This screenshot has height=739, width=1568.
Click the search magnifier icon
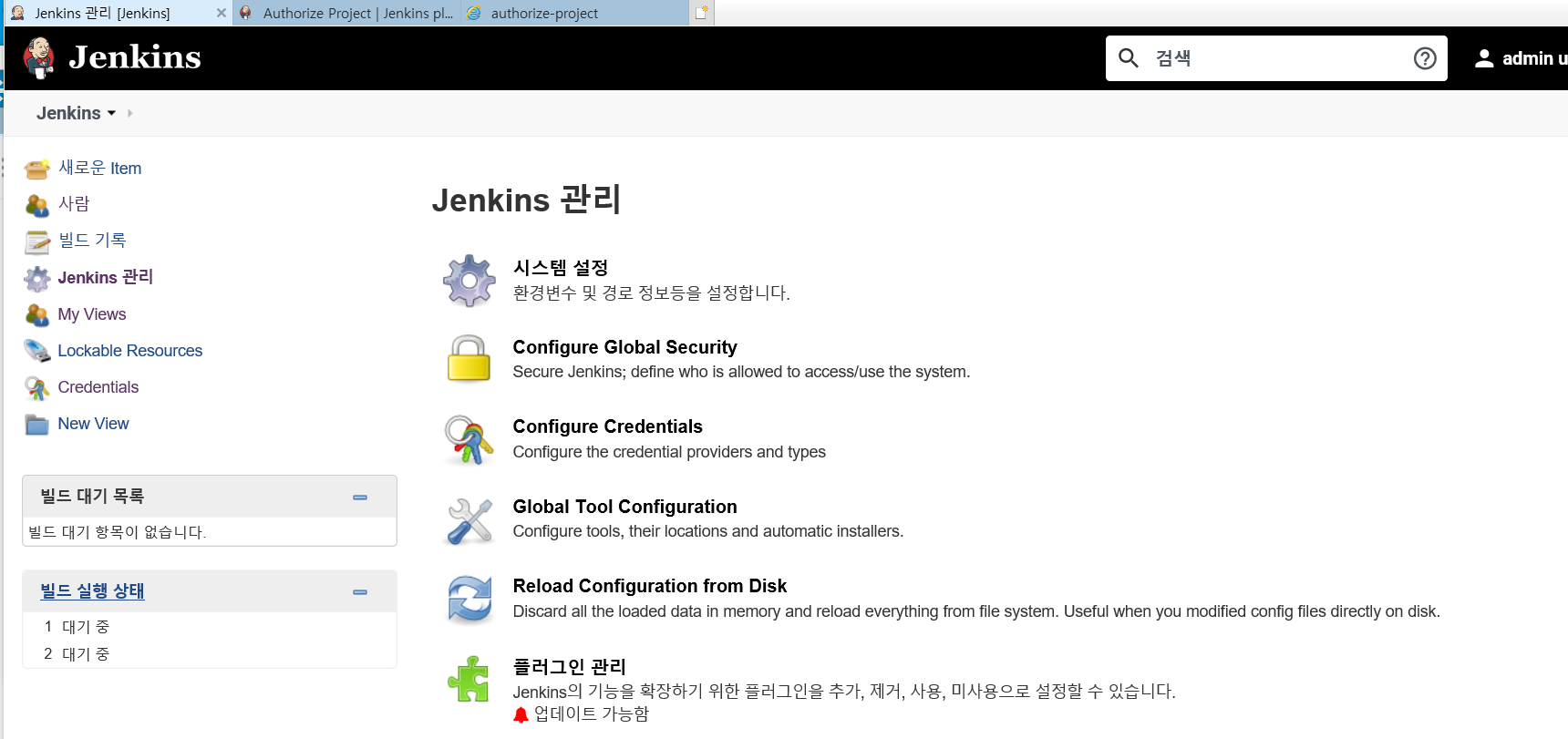coord(1129,58)
